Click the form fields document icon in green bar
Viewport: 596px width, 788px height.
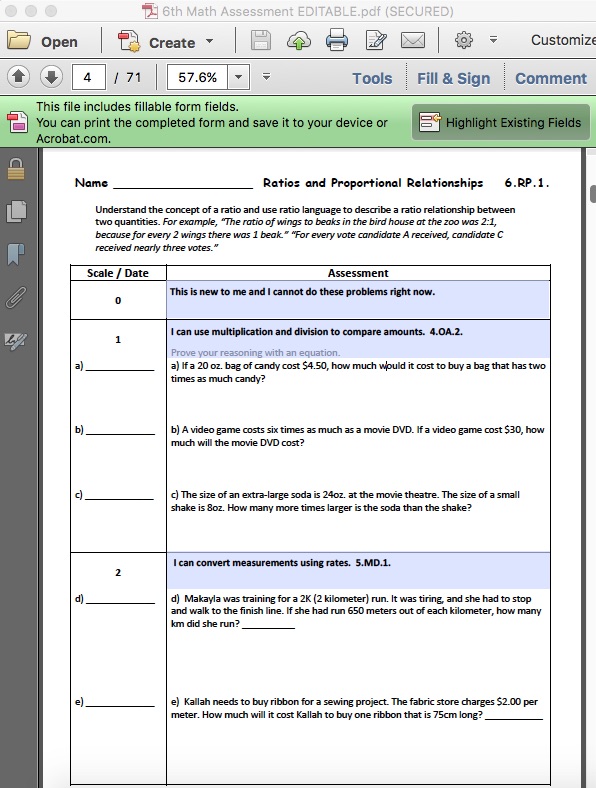(x=17, y=122)
